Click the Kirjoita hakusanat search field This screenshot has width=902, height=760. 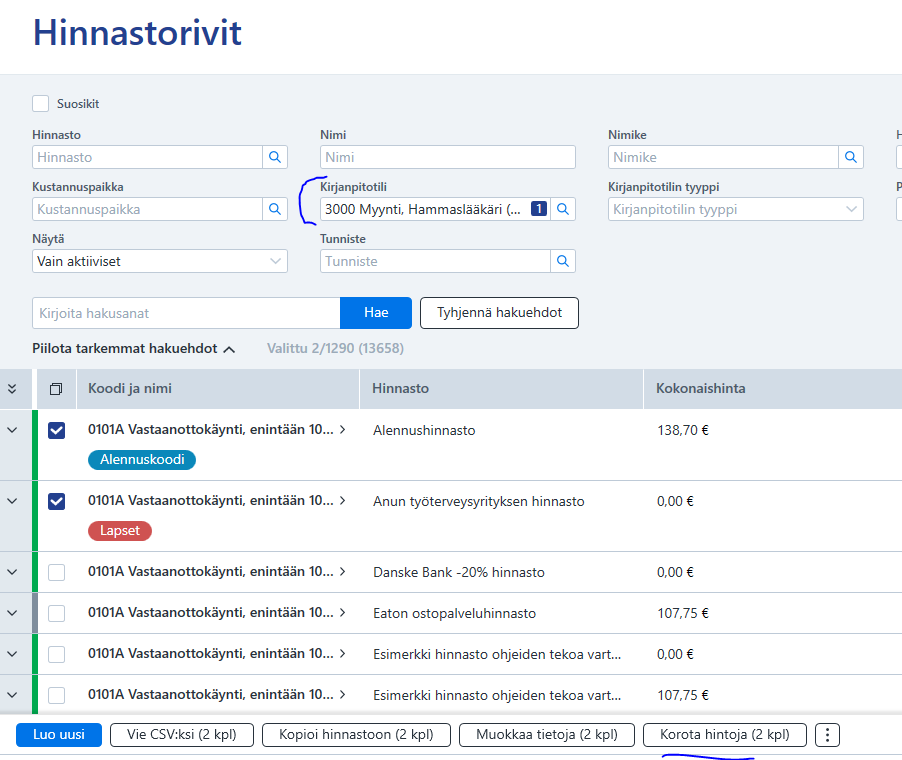(186, 313)
